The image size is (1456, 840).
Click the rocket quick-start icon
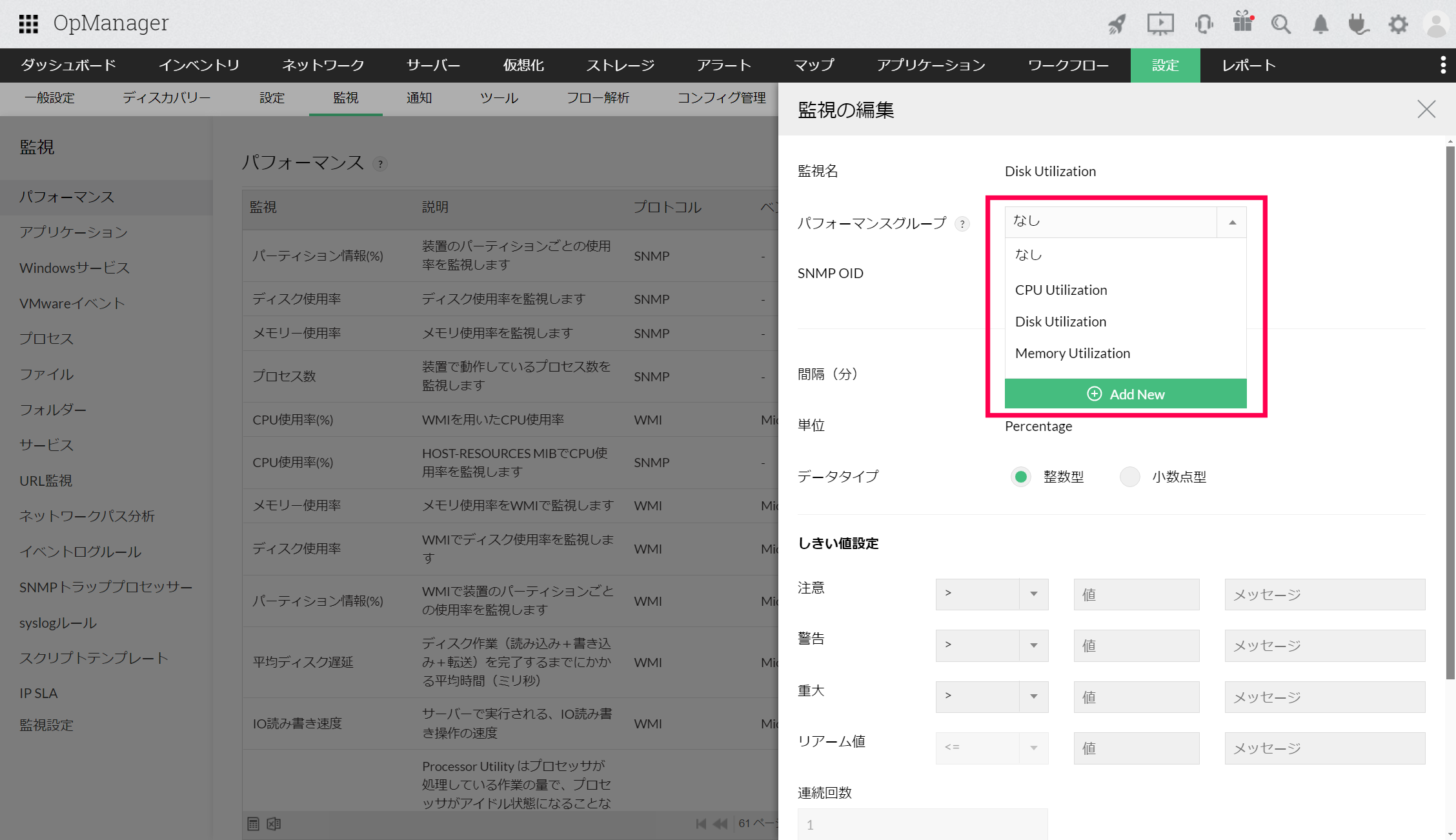tap(1117, 25)
